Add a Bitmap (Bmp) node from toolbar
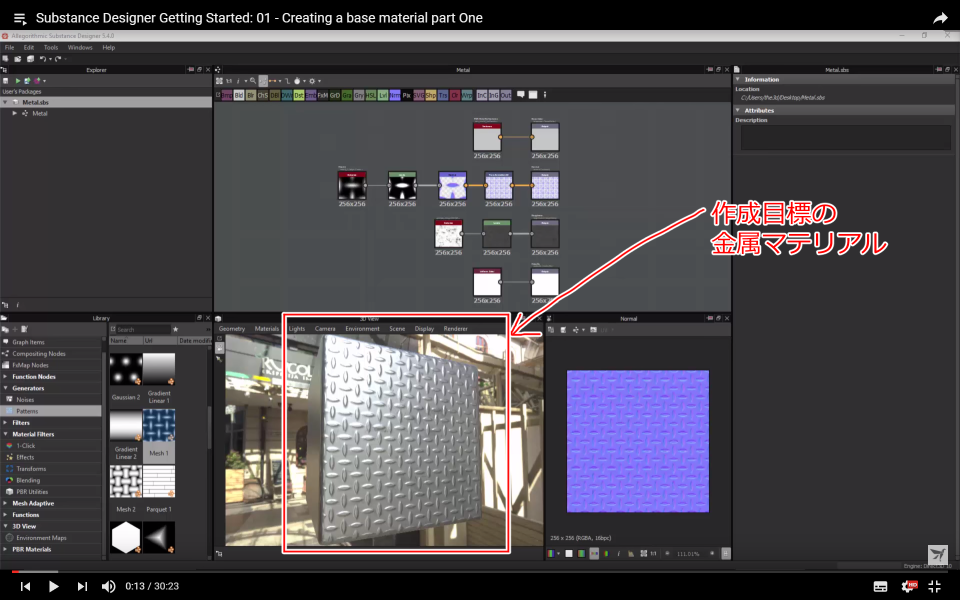The width and height of the screenshot is (960, 600). coord(227,96)
